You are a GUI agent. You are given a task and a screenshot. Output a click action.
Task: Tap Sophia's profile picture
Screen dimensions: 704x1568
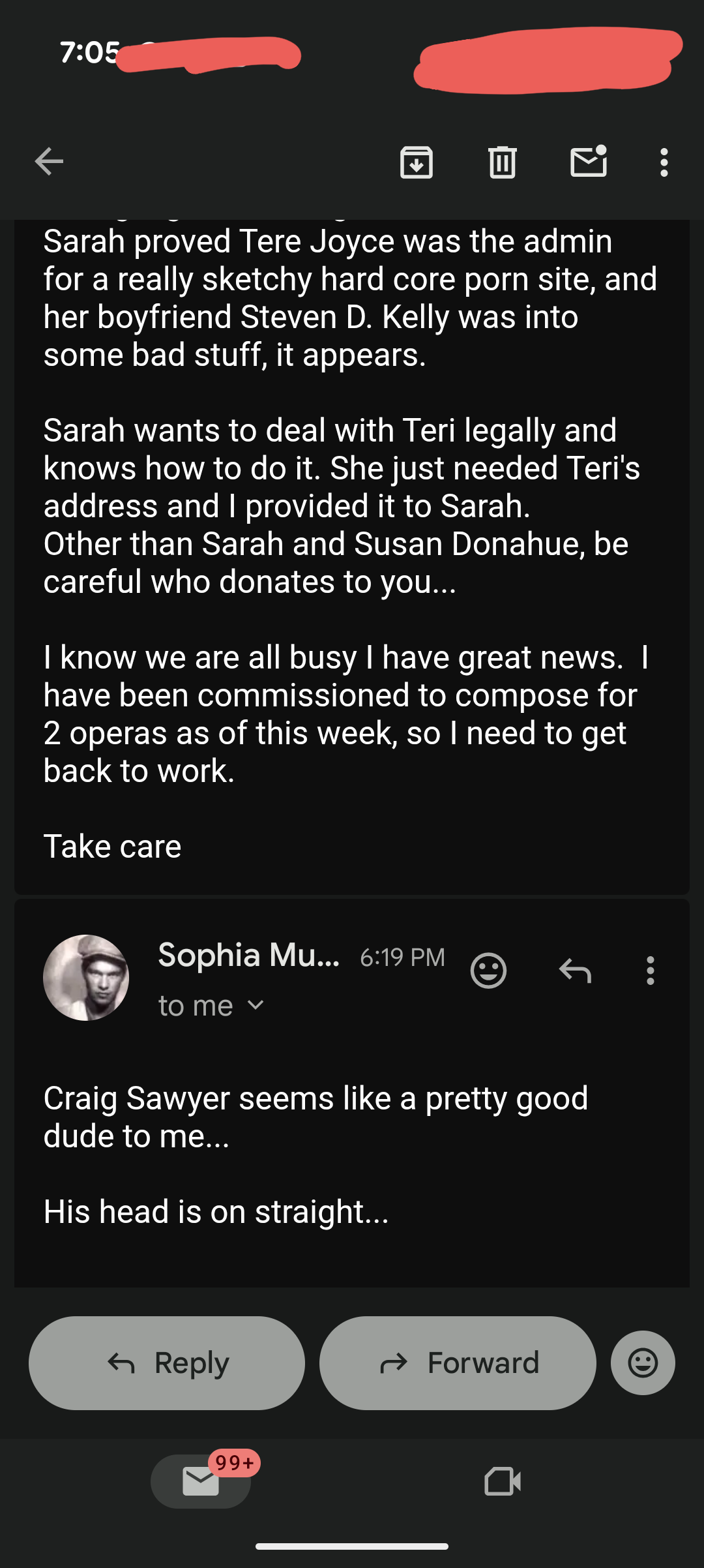(86, 977)
